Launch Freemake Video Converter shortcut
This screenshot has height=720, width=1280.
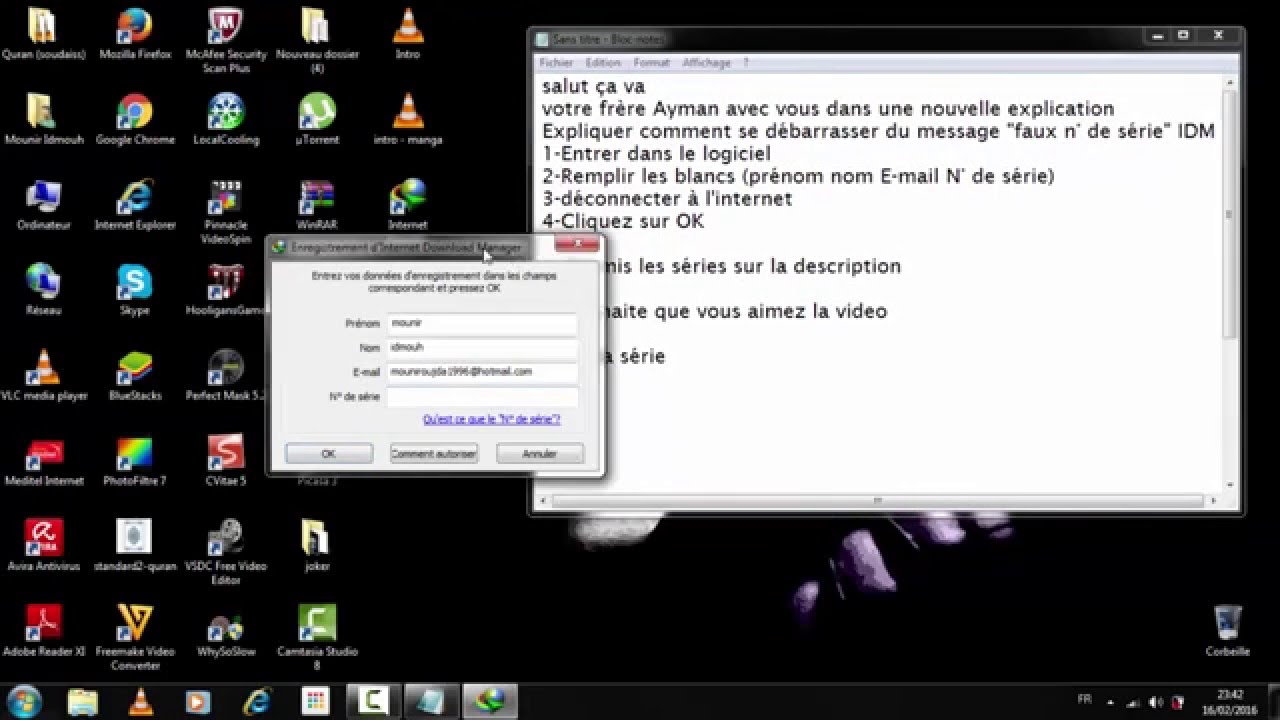[x=135, y=637]
